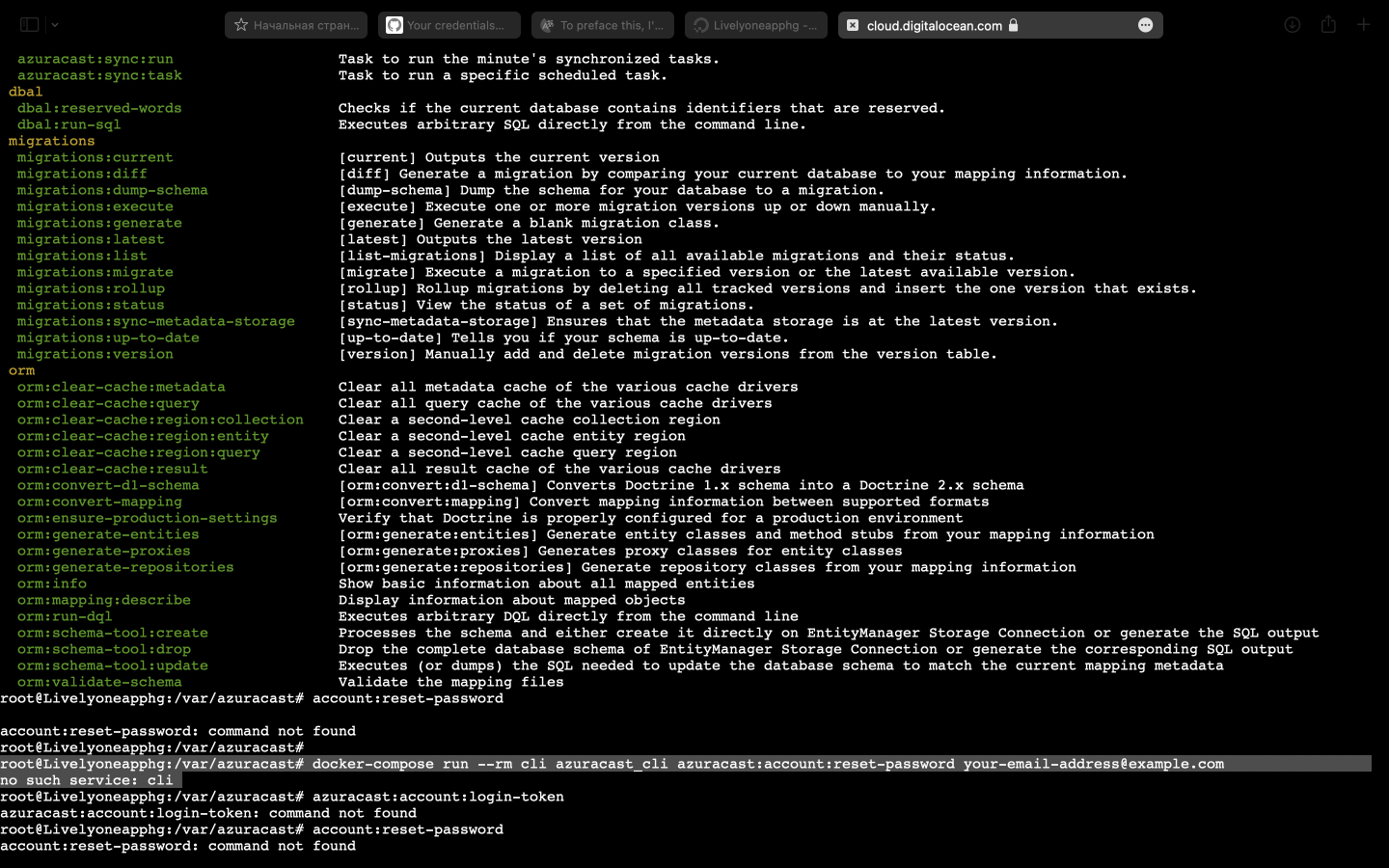Click the migrations:execute command
This screenshot has height=868, width=1389.
coord(95,206)
